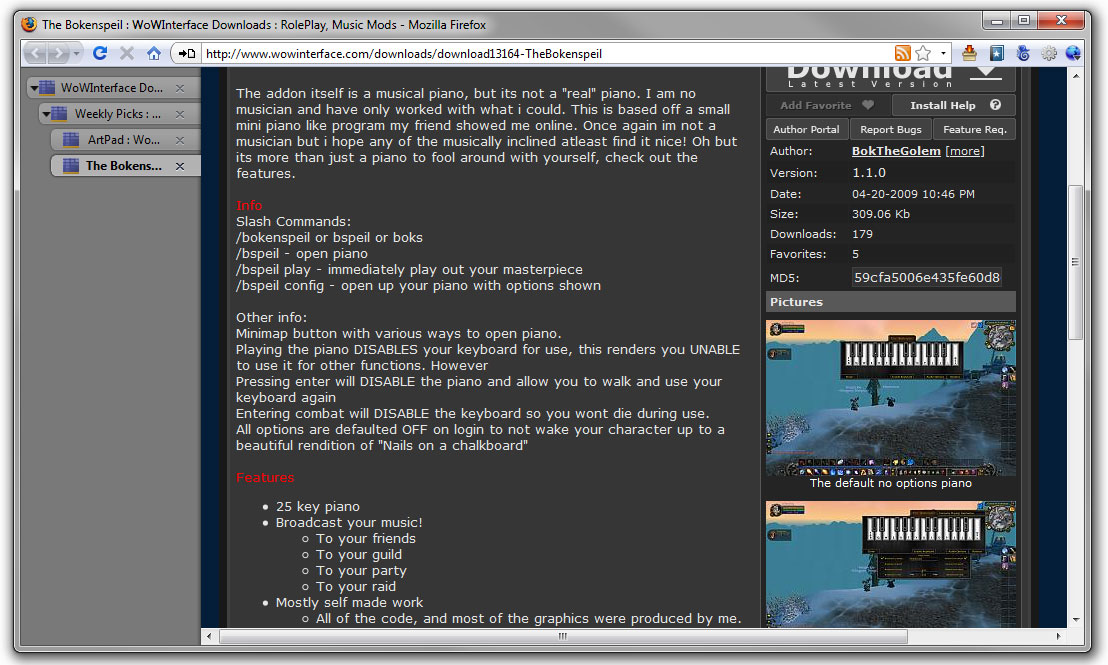Click '/bspeil config' command line text
Viewport: 1108px width, 665px height.
click(418, 286)
